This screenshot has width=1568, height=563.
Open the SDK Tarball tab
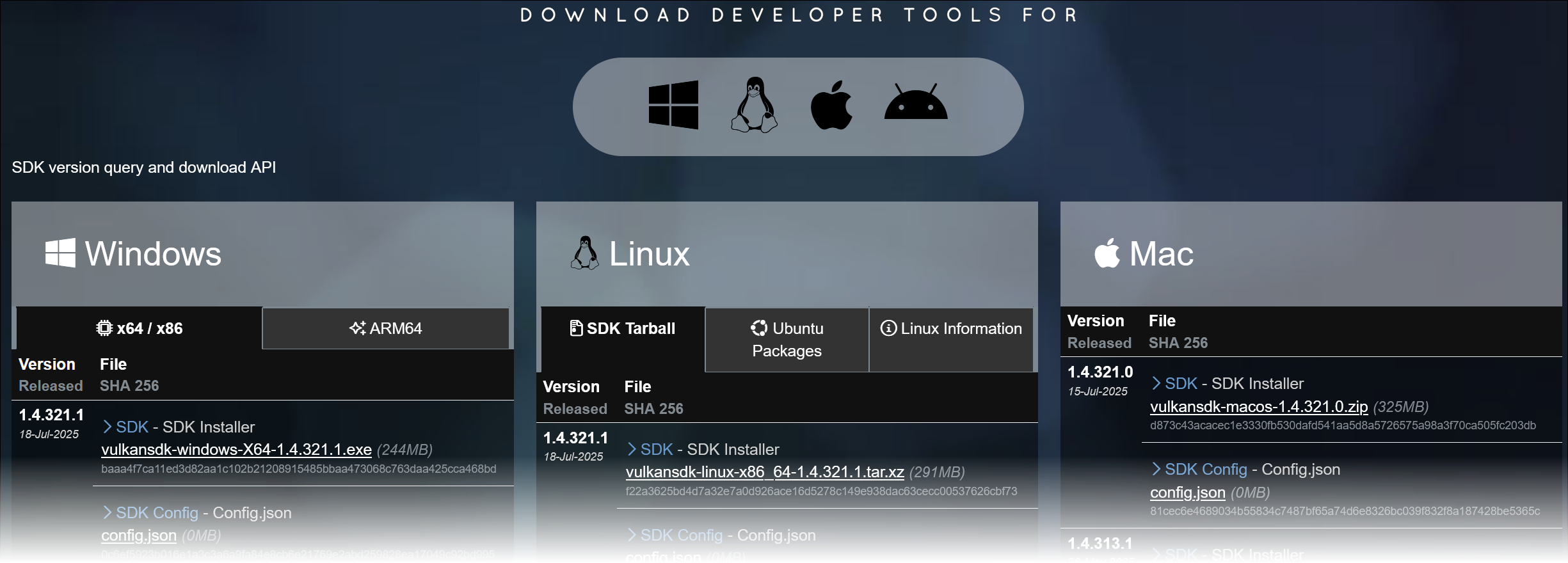[x=623, y=328]
